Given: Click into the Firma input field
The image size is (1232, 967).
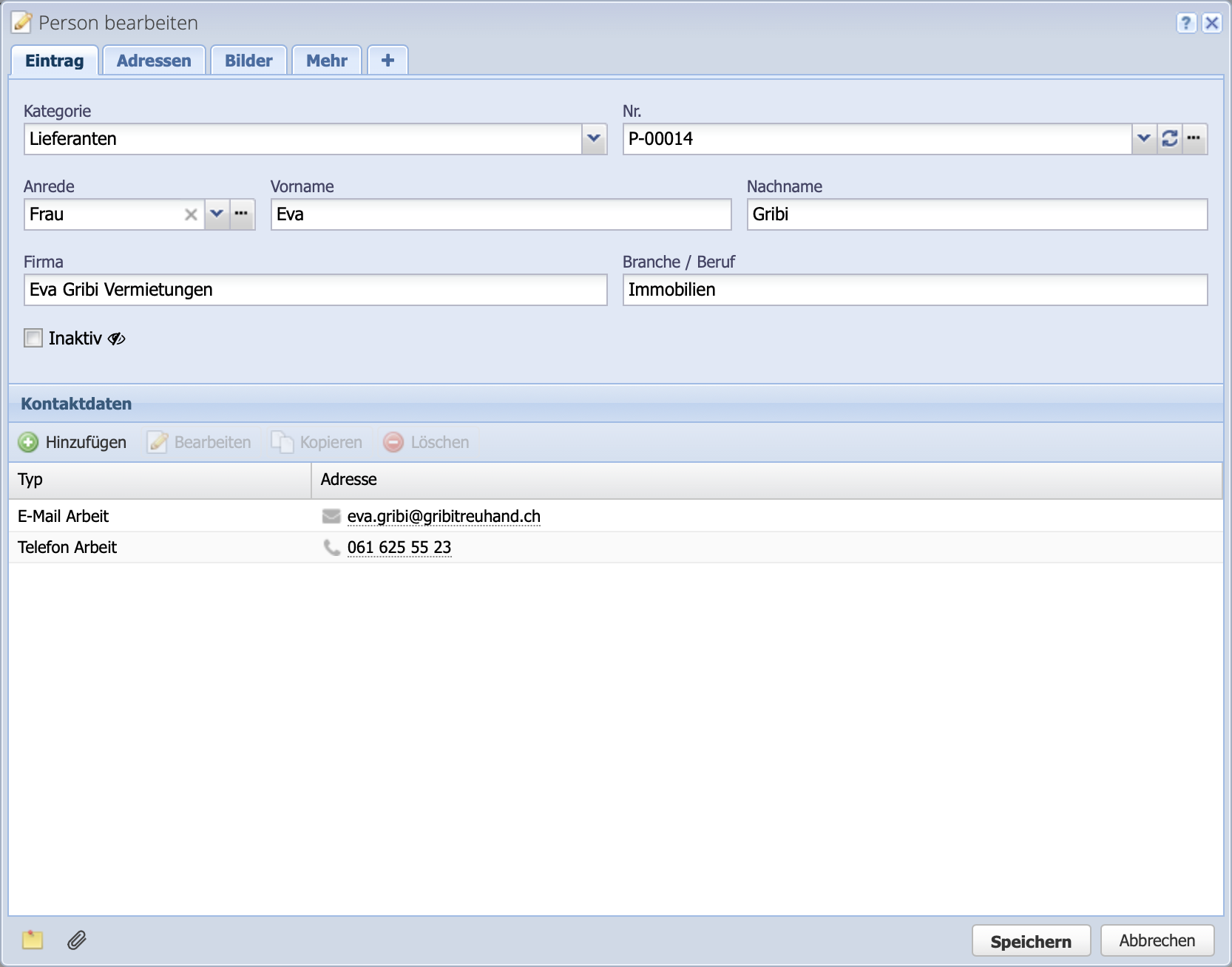Looking at the screenshot, I should [x=315, y=290].
